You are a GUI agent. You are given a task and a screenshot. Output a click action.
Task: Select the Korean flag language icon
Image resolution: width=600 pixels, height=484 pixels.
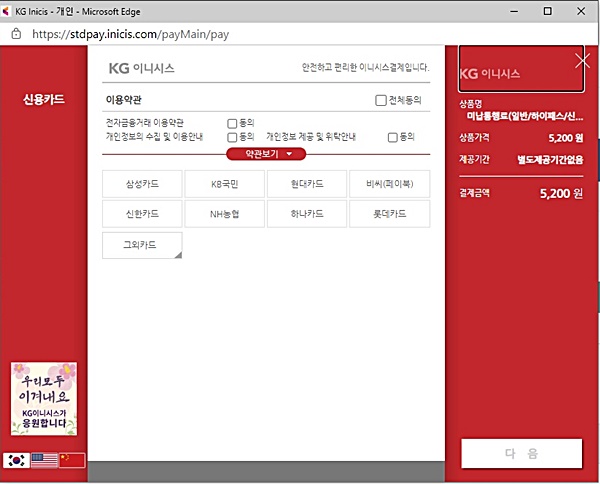click(x=16, y=460)
